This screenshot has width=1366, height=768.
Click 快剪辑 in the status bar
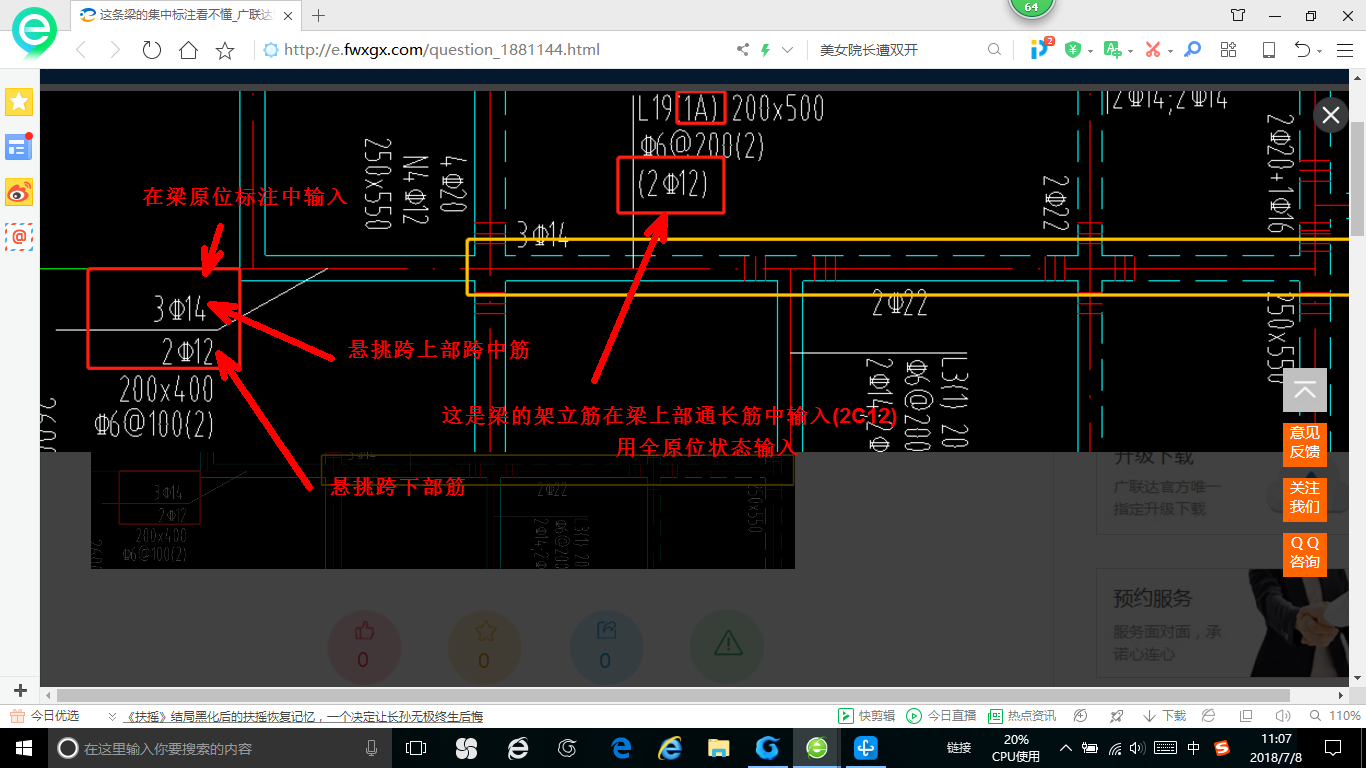pos(865,716)
